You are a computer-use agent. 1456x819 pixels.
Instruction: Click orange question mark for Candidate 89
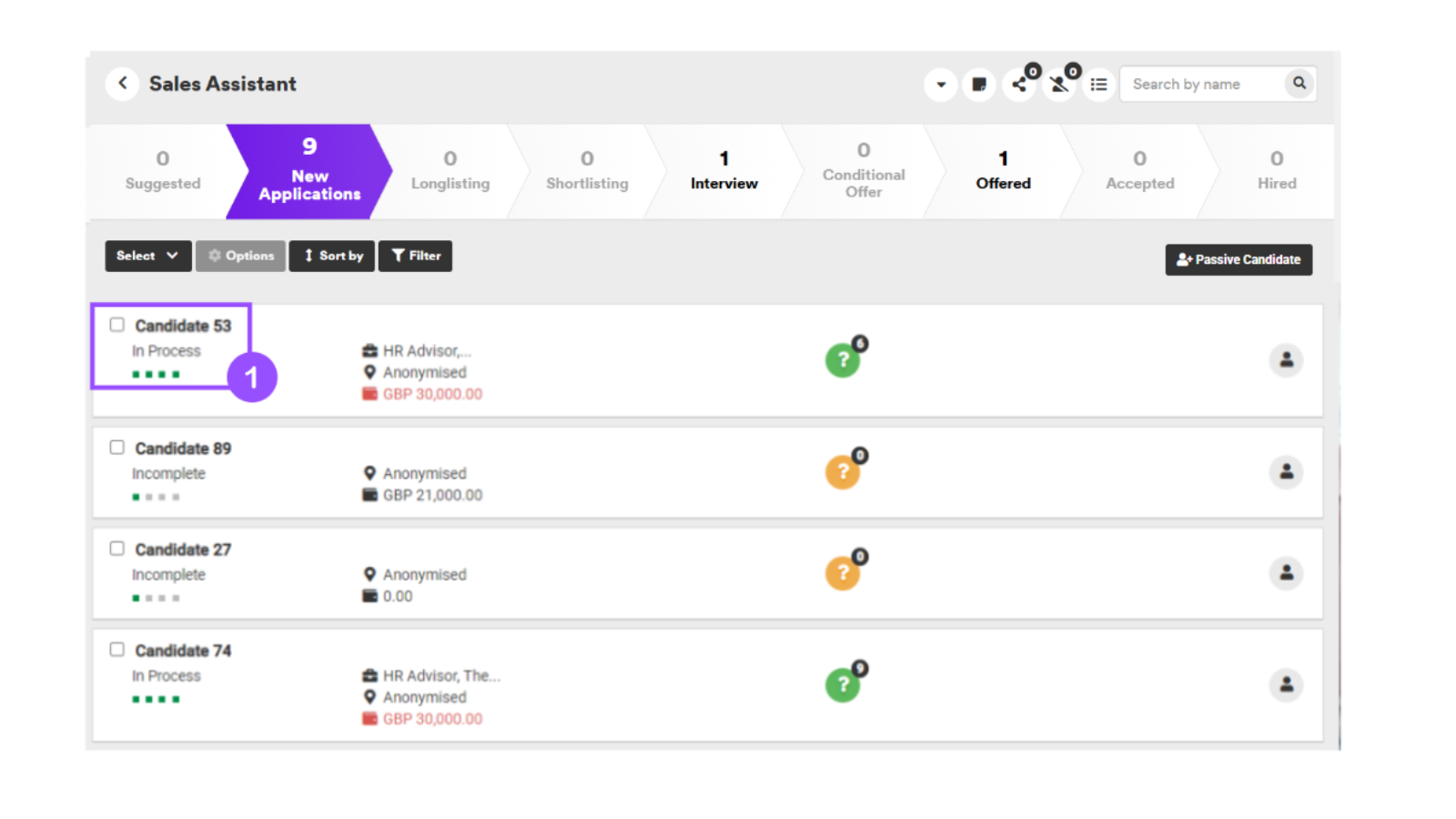(x=843, y=471)
